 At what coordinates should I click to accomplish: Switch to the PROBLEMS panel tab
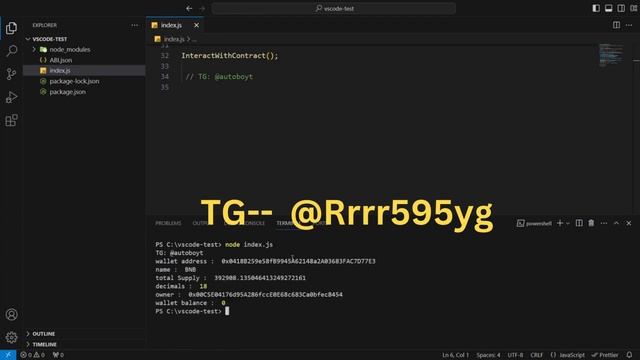tap(168, 223)
